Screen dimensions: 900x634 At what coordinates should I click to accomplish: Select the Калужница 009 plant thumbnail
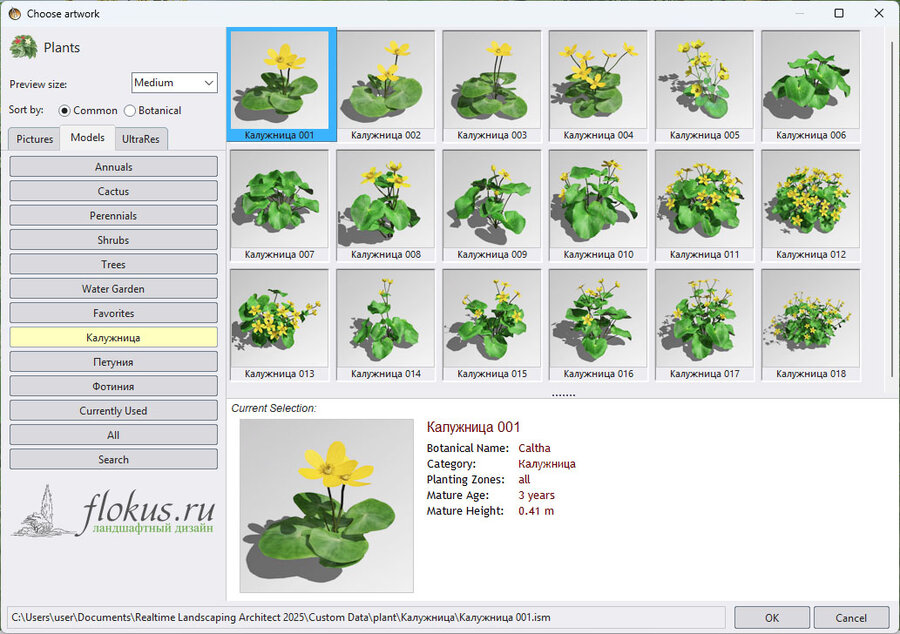point(492,205)
